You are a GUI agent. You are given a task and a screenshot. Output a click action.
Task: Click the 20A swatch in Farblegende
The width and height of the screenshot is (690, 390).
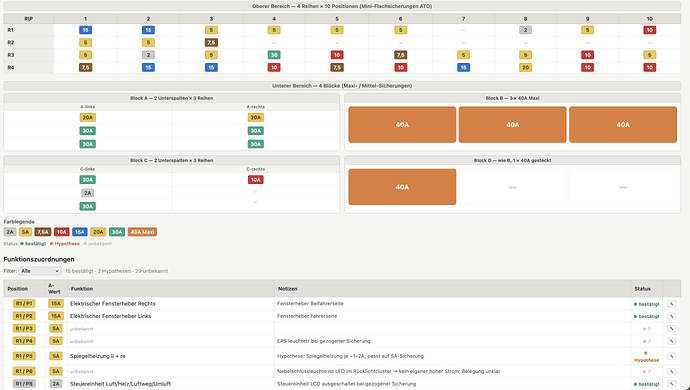(98, 232)
